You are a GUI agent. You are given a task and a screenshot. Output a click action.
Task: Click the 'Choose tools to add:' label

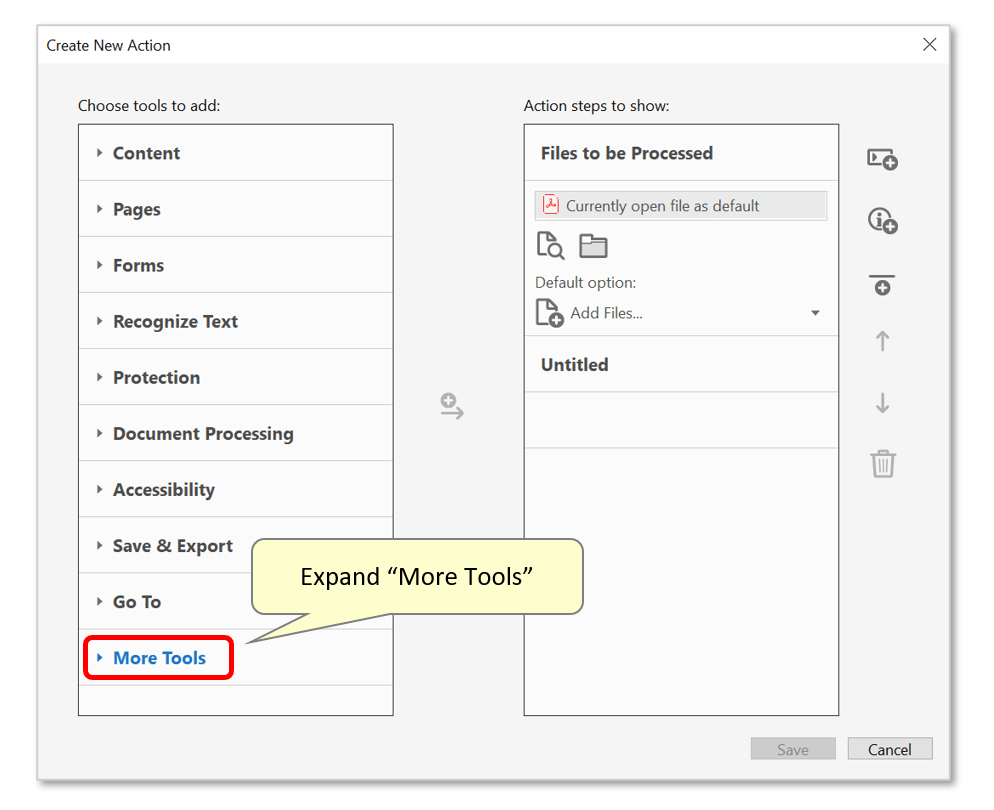[149, 106]
